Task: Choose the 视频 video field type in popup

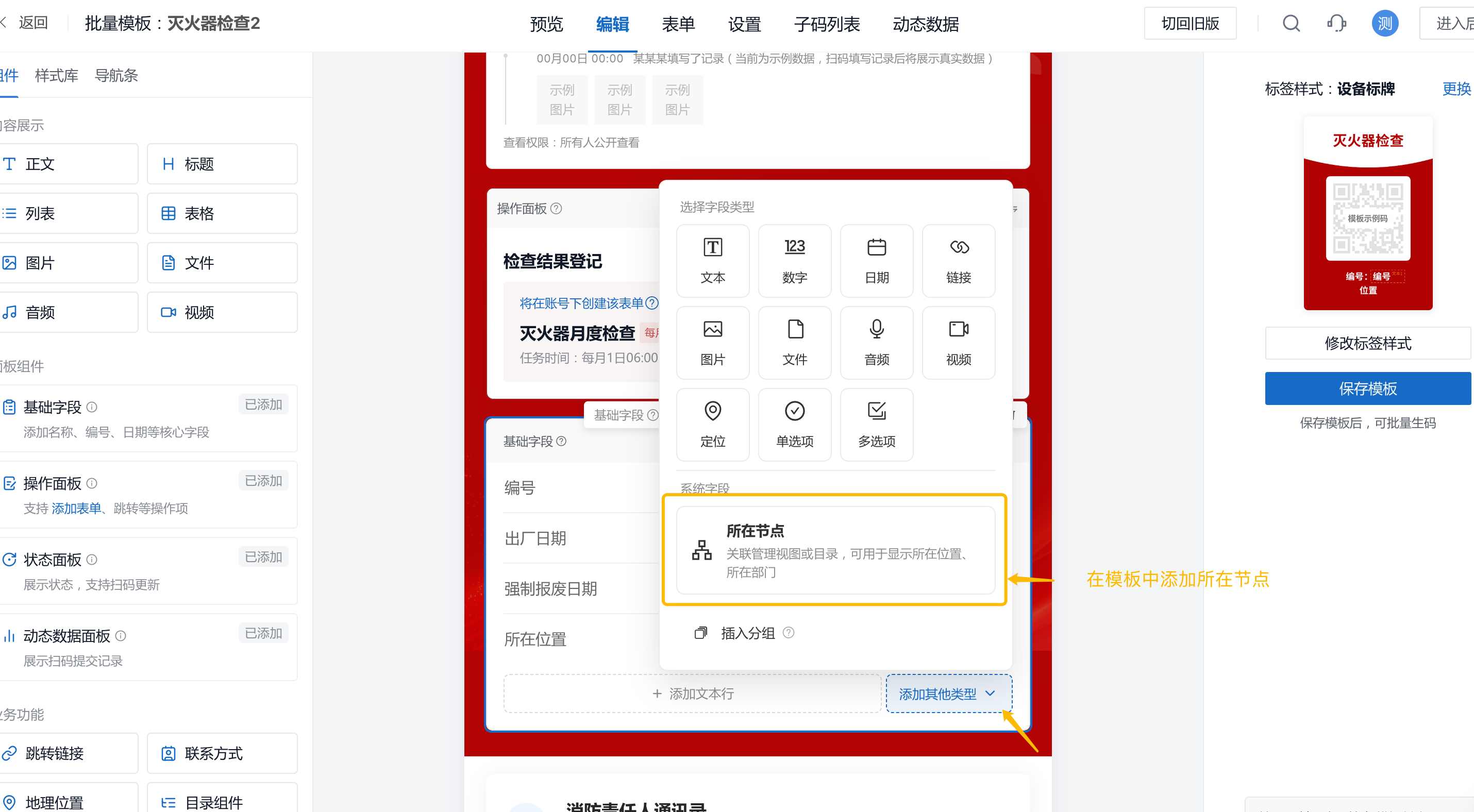Action: 959,343
